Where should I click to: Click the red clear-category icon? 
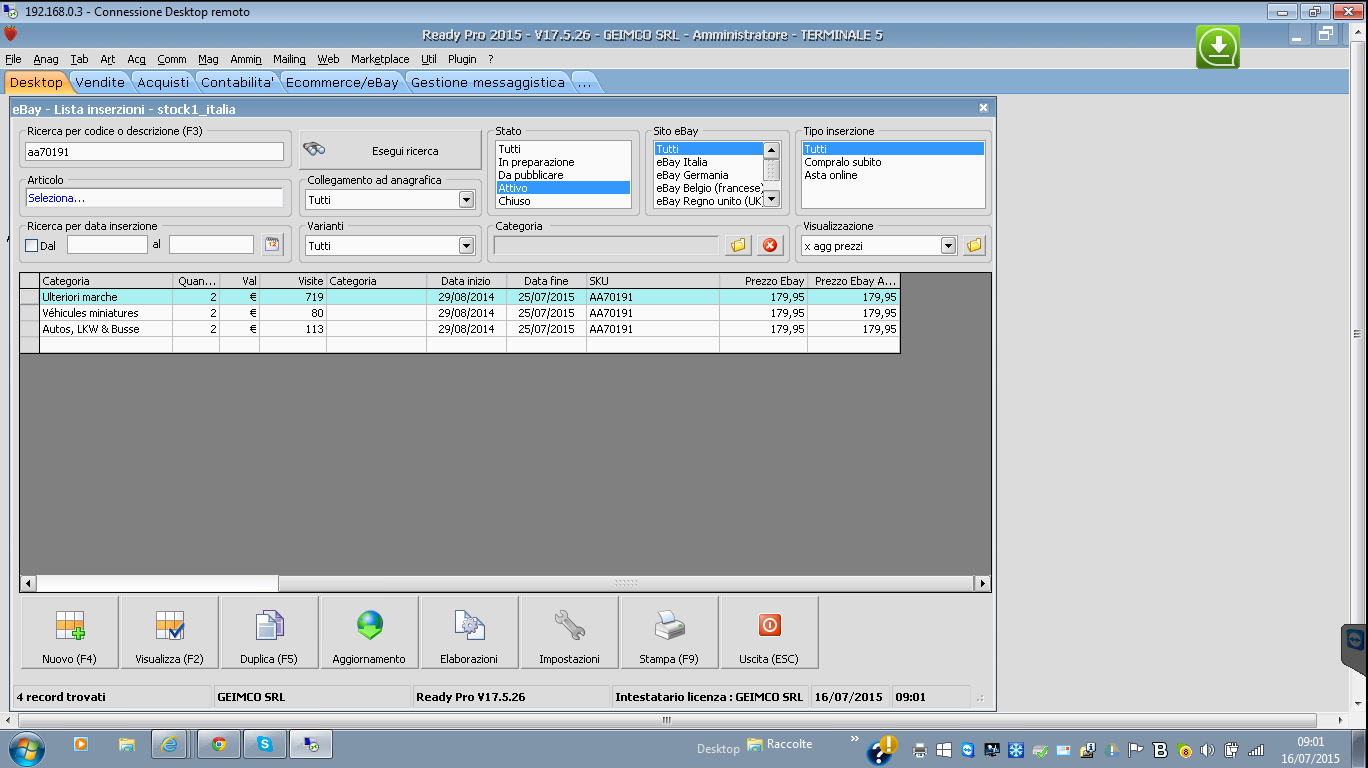770,245
